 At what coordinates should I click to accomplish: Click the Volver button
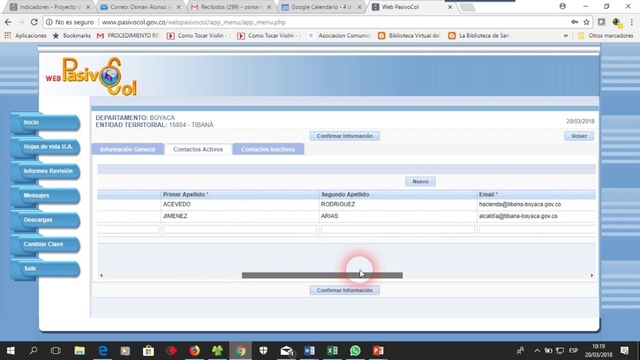click(579, 136)
